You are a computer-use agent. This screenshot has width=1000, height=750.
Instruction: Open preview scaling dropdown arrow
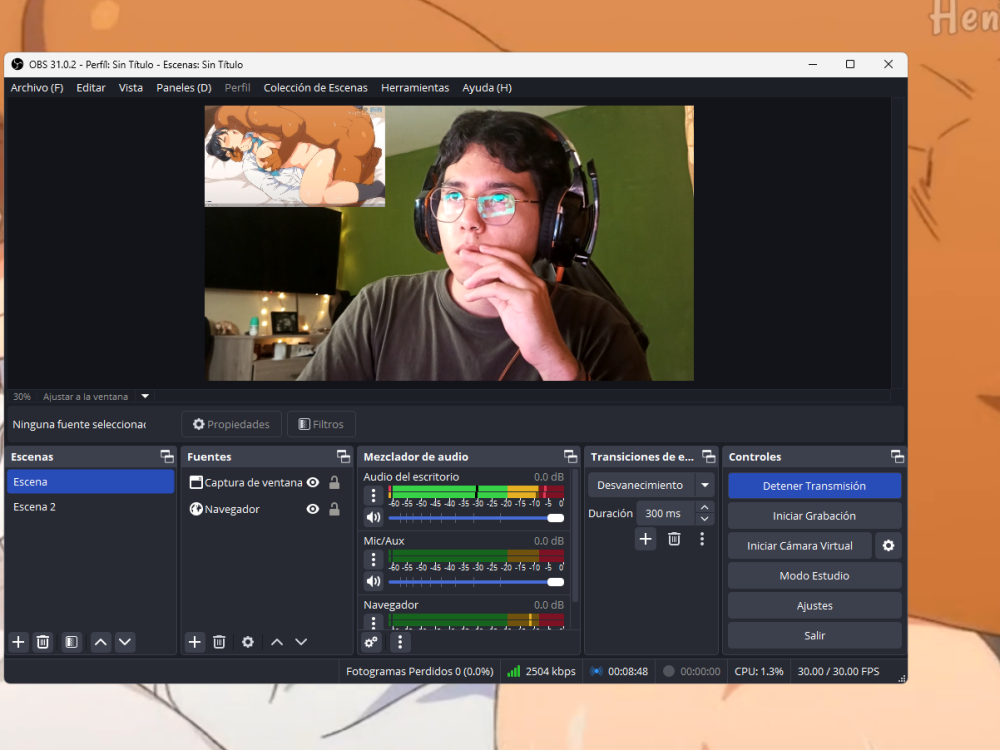click(x=145, y=396)
